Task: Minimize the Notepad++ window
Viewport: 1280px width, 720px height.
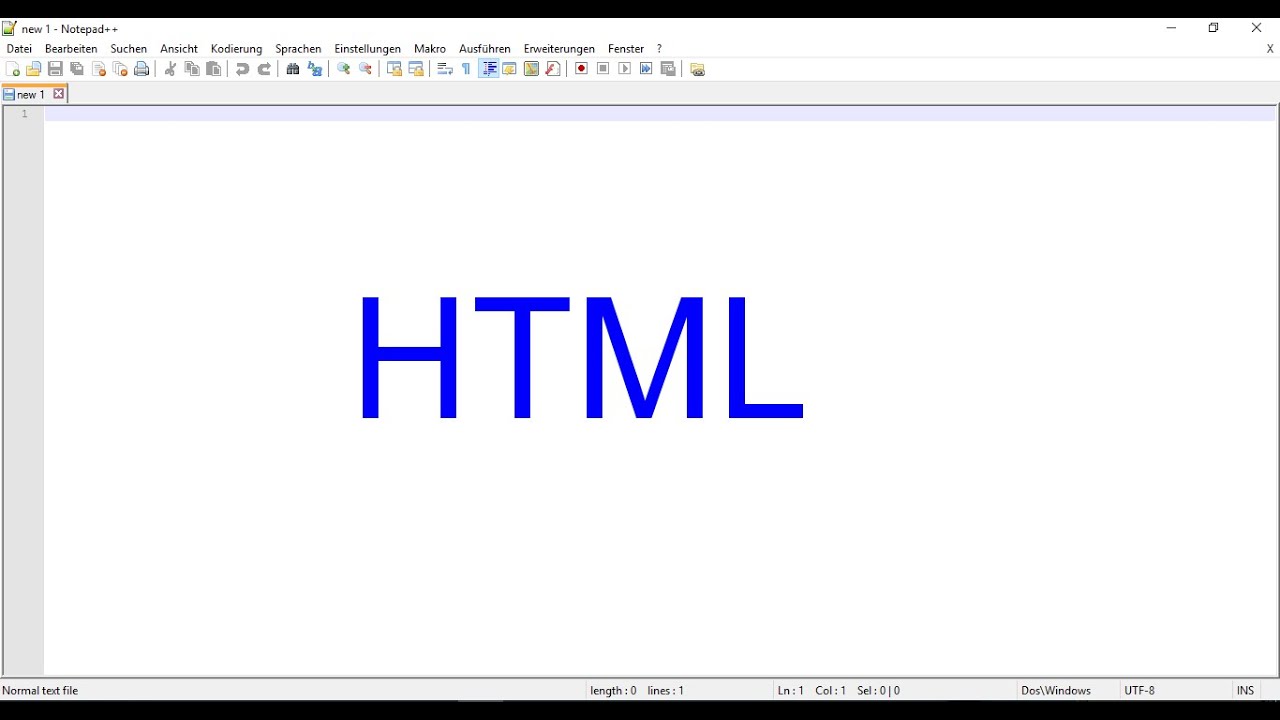Action: coord(1171,28)
